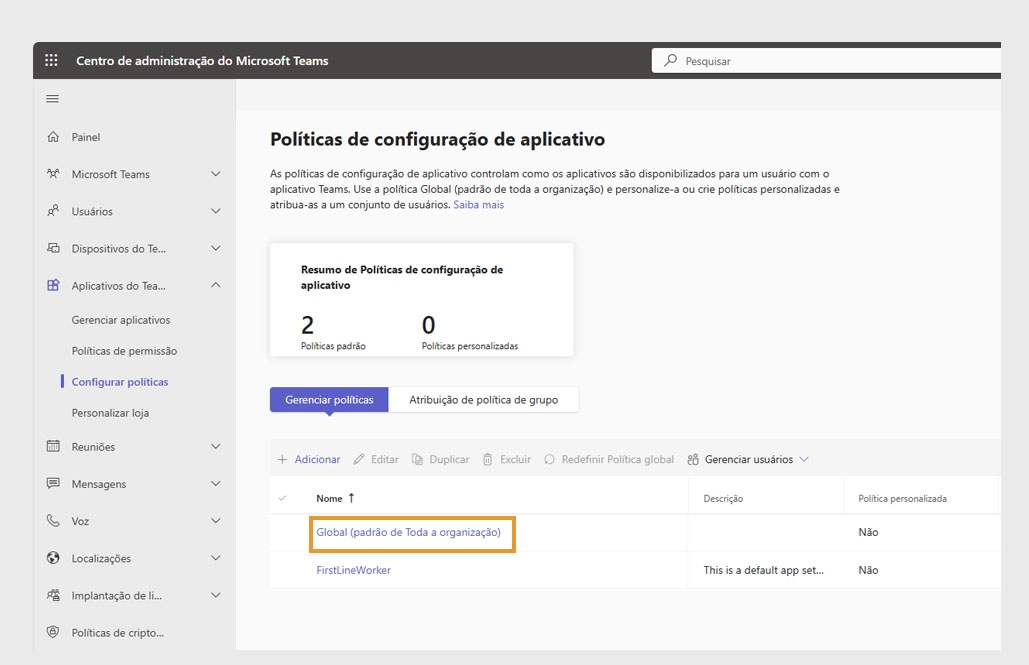The height and width of the screenshot is (665, 1029).
Task: Select the Gerenciar políticas tab
Action: 328,399
